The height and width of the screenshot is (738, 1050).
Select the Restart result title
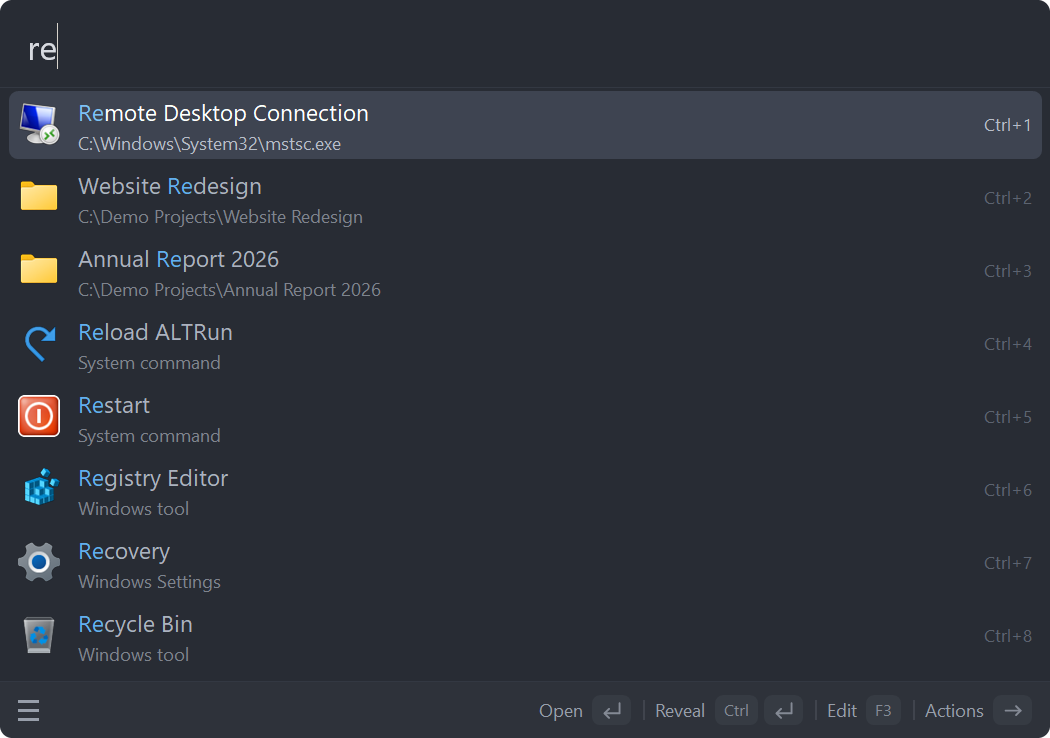114,405
